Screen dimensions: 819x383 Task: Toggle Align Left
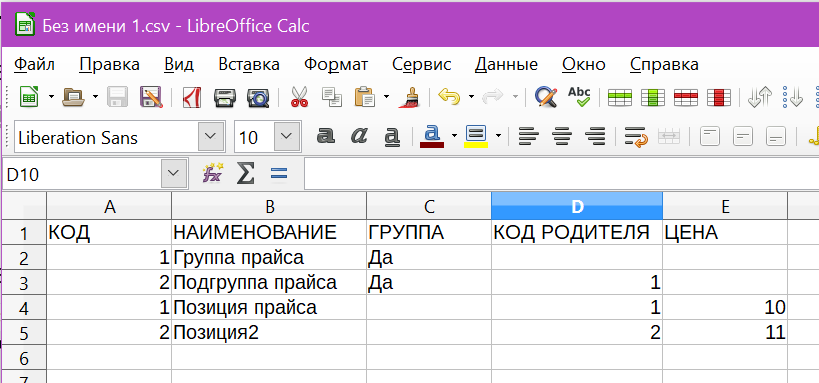pos(529,136)
